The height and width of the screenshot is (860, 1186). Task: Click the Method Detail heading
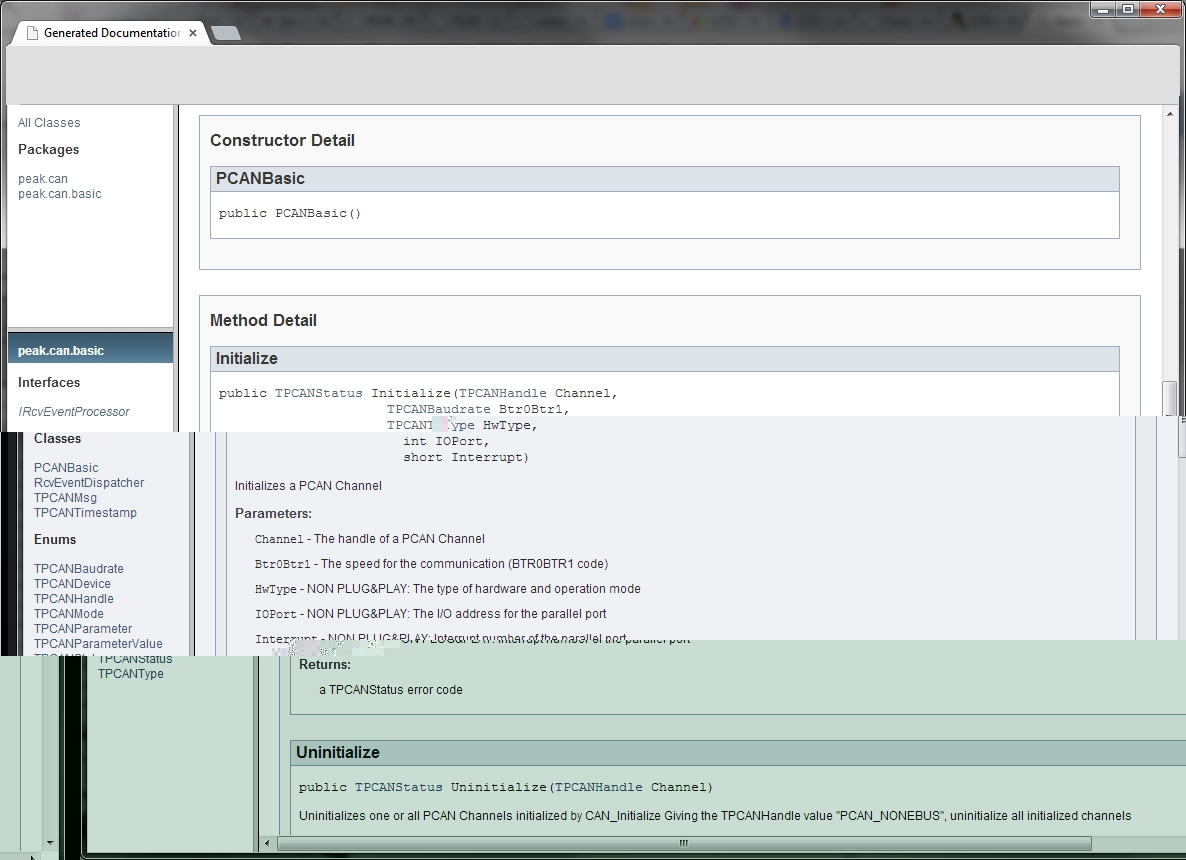pyautogui.click(x=263, y=321)
